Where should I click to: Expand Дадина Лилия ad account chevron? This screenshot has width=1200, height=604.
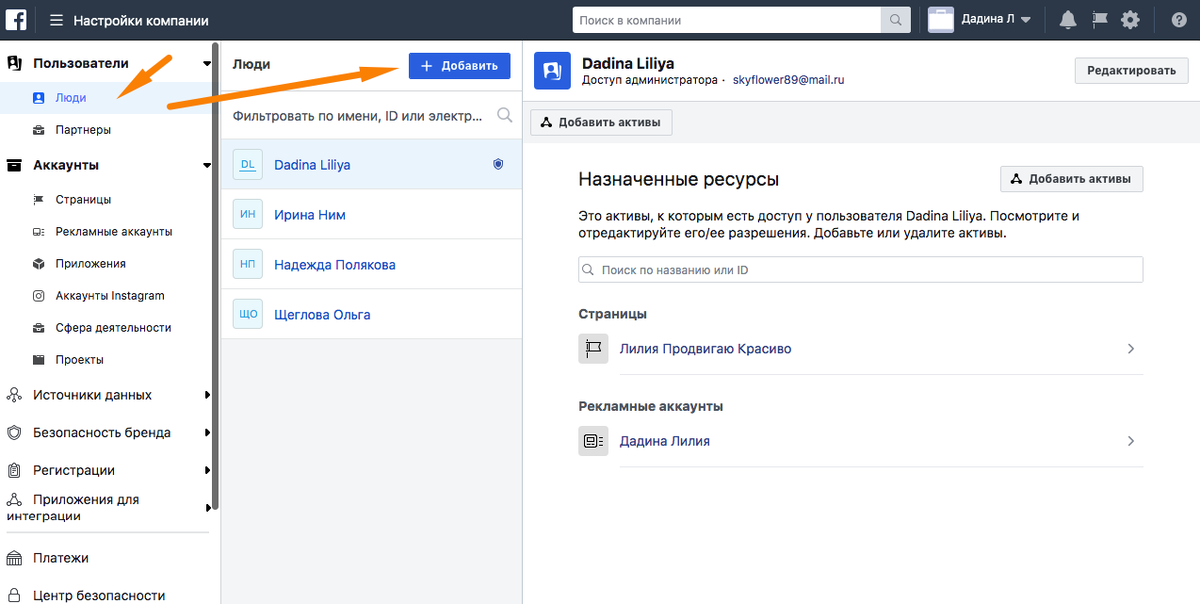pos(1131,441)
